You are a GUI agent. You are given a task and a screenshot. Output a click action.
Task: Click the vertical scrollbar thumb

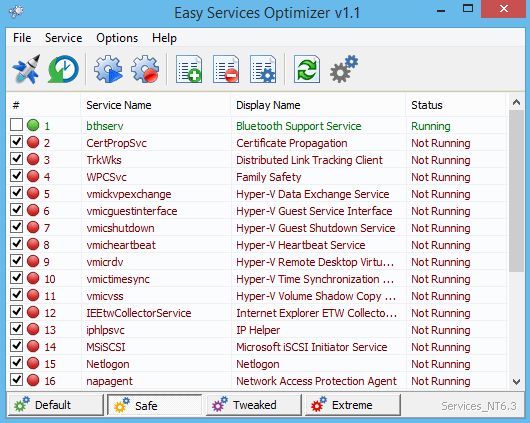pyautogui.click(x=516, y=190)
